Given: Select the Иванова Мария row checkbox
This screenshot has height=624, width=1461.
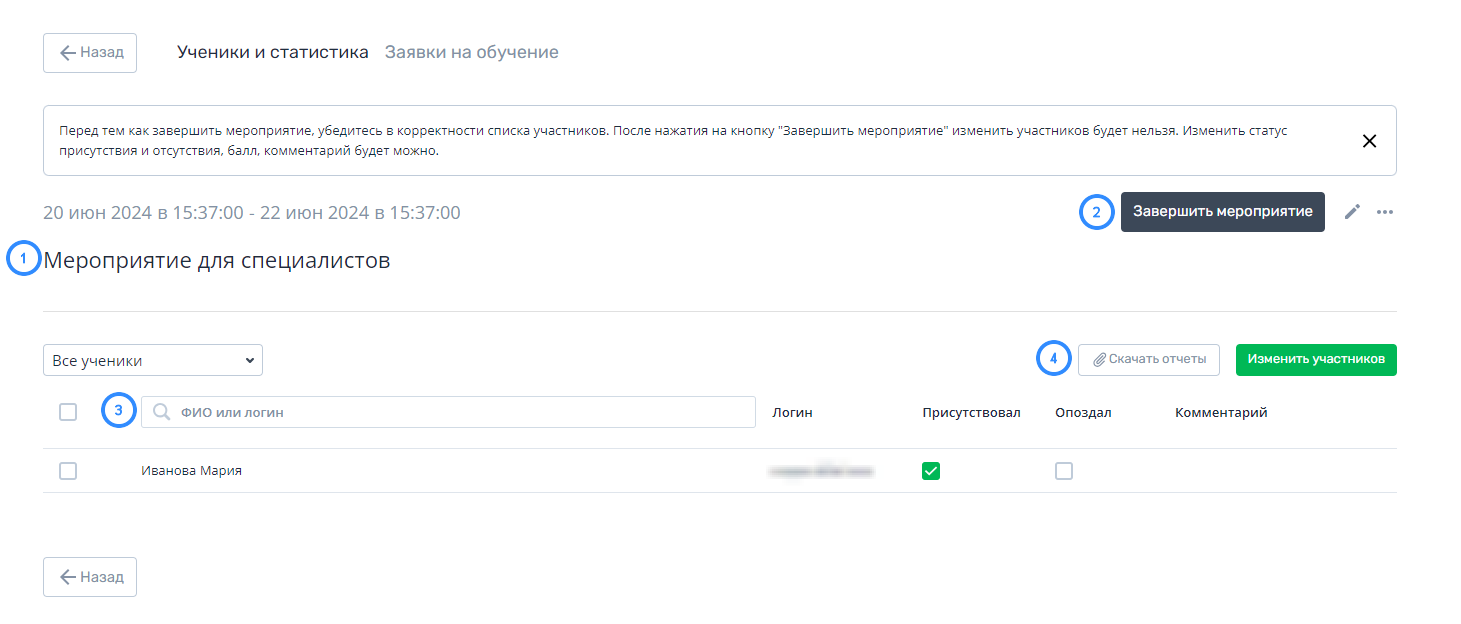Looking at the screenshot, I should [68, 471].
